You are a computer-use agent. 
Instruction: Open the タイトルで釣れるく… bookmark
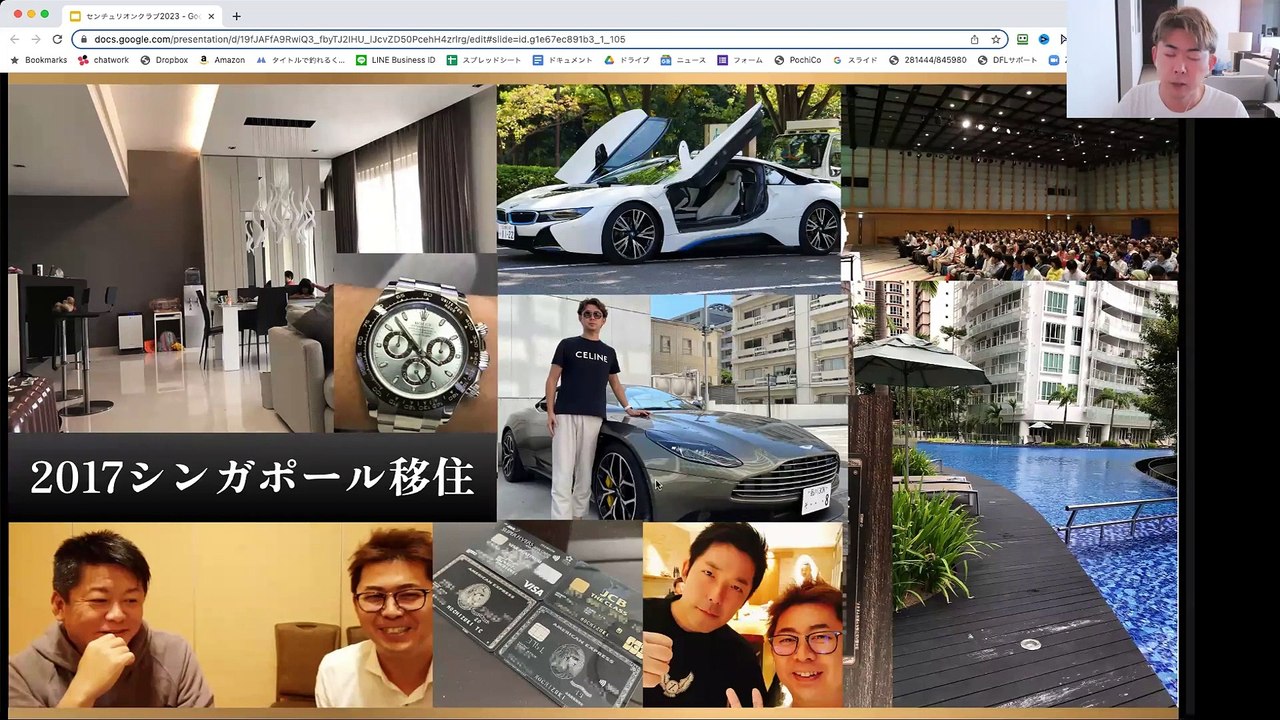301,60
